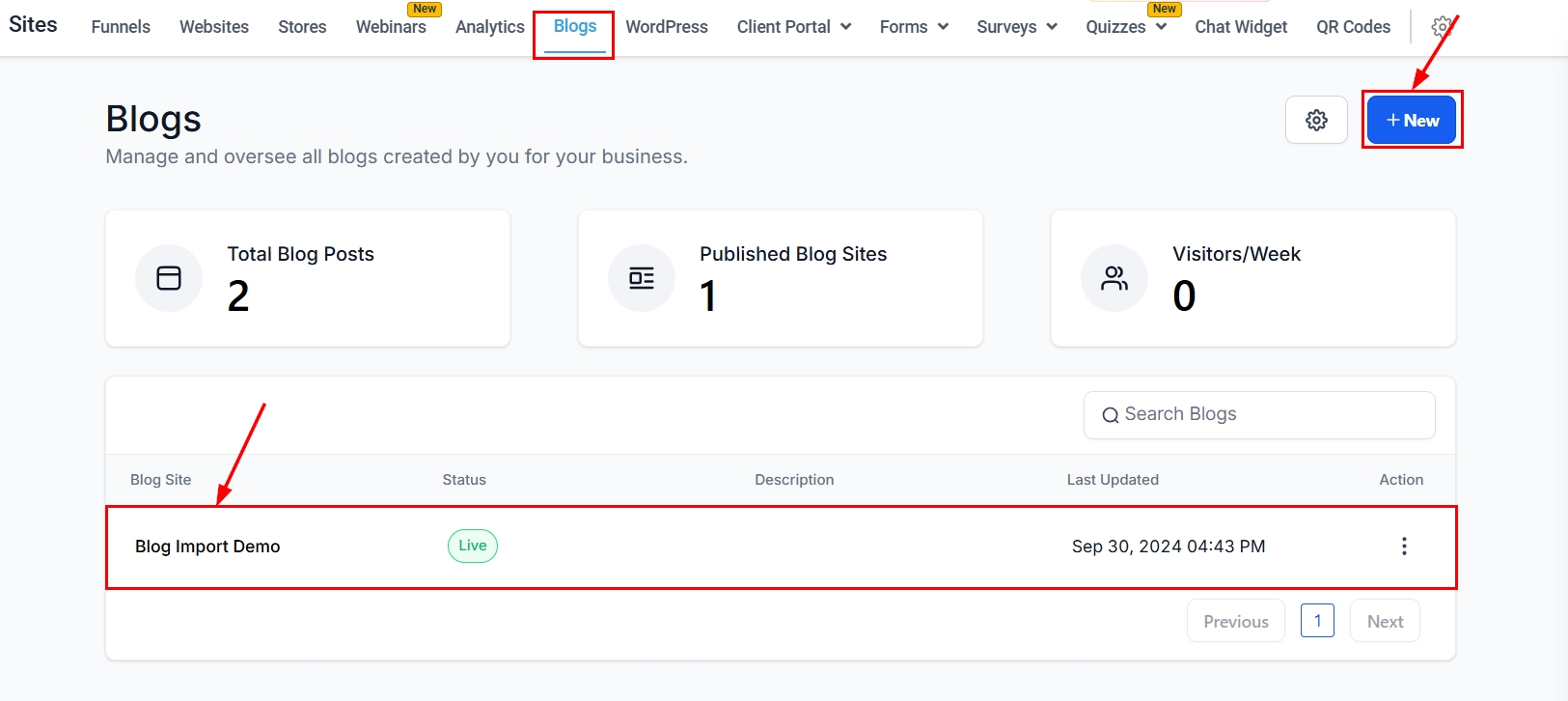This screenshot has width=1568, height=701.
Task: Click the top navigation settings gear icon
Action: (1442, 27)
